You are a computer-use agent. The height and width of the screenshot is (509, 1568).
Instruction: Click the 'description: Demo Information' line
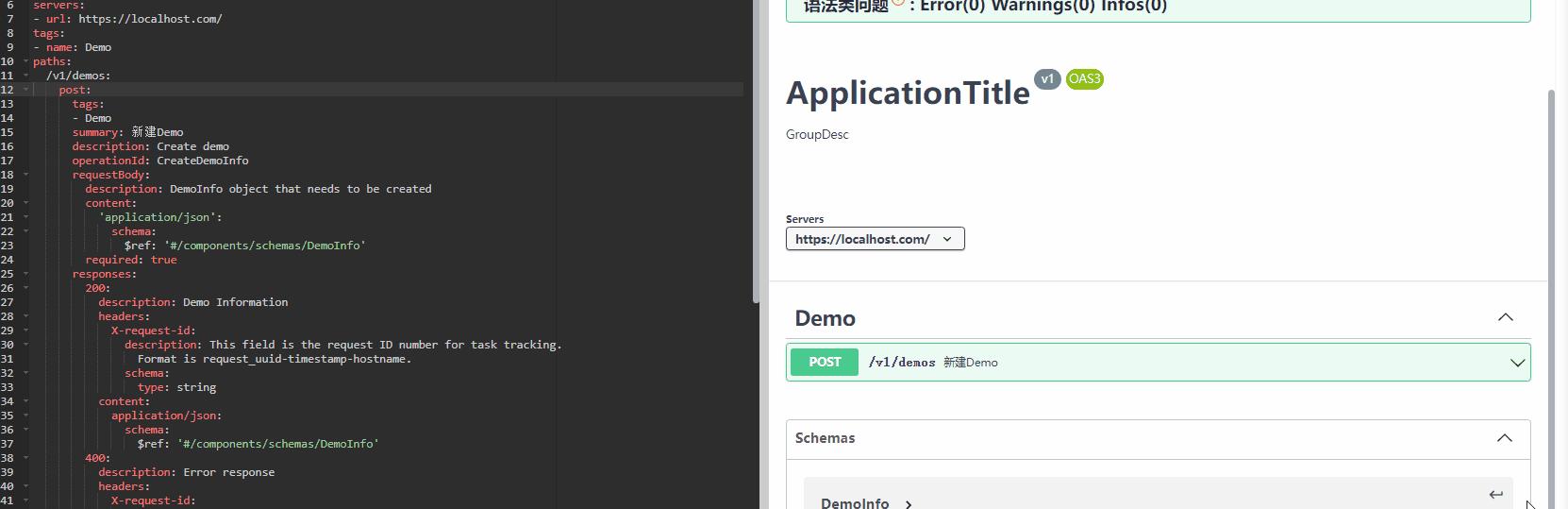click(x=193, y=302)
